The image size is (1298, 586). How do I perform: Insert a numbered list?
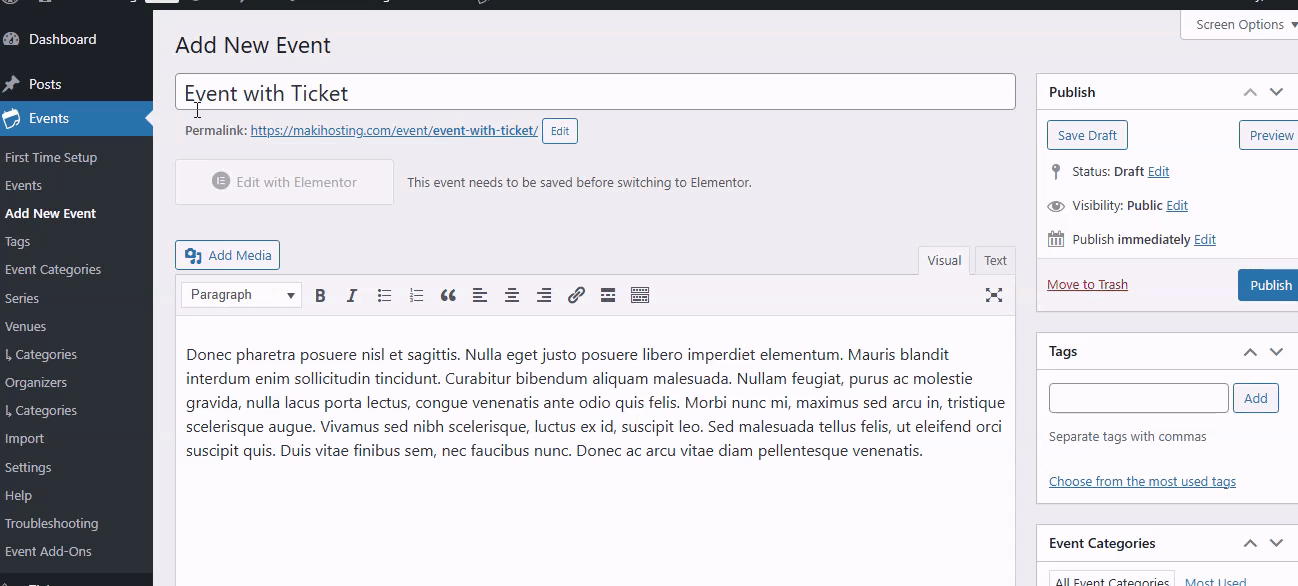(x=416, y=295)
